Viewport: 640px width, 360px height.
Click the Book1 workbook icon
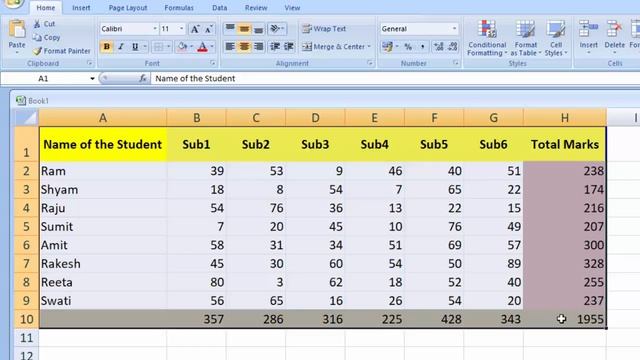point(21,100)
